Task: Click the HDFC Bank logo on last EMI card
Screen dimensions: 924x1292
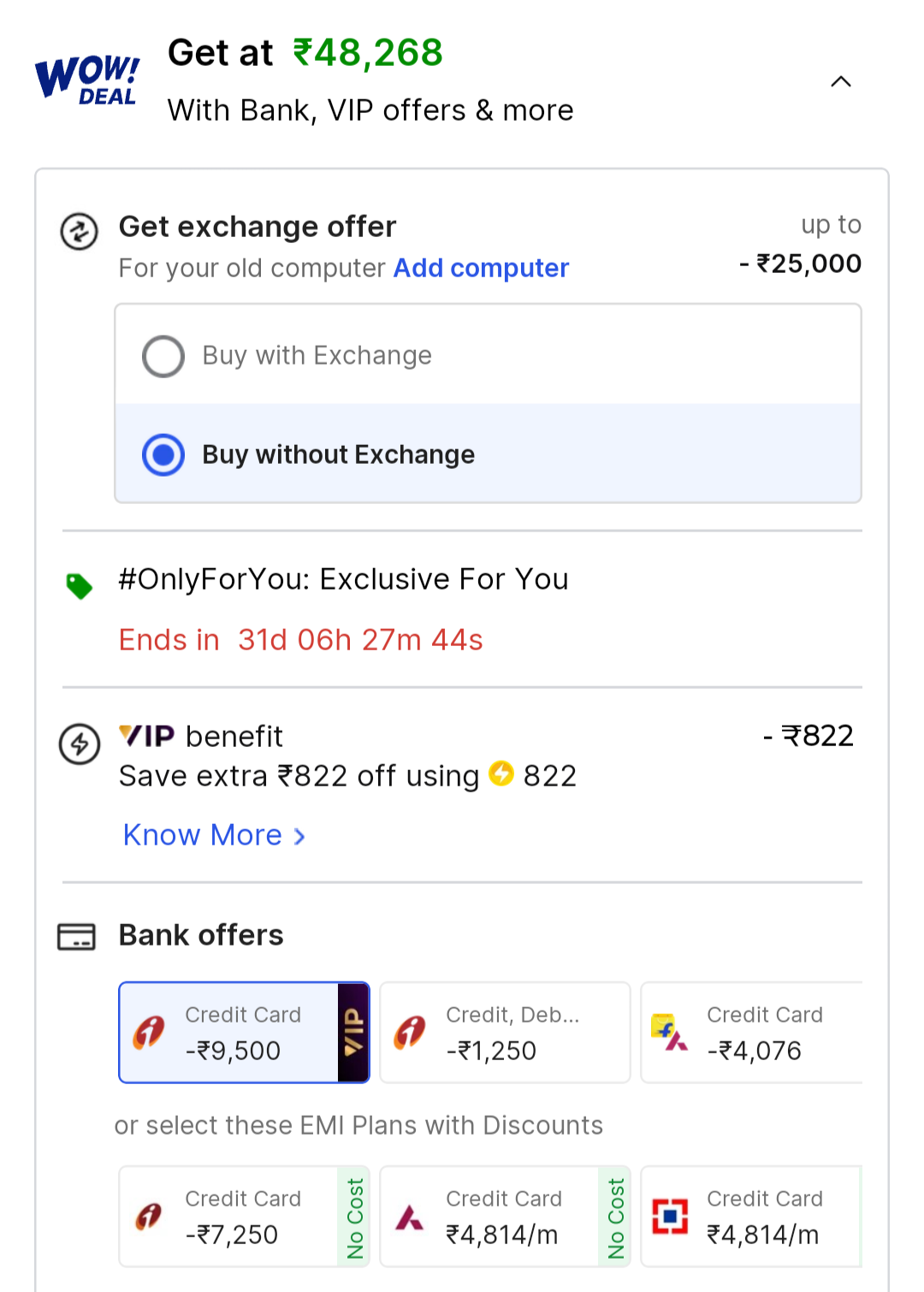Action: 671,1216
